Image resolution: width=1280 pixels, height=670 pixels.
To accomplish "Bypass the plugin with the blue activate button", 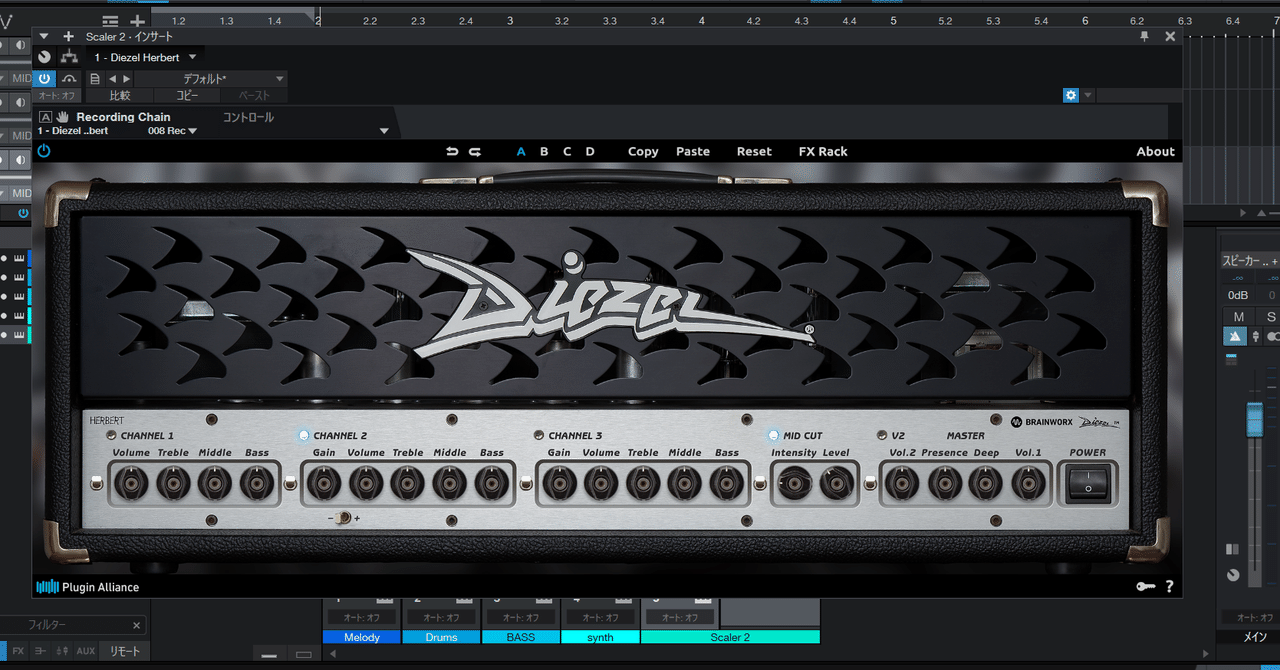I will [44, 78].
